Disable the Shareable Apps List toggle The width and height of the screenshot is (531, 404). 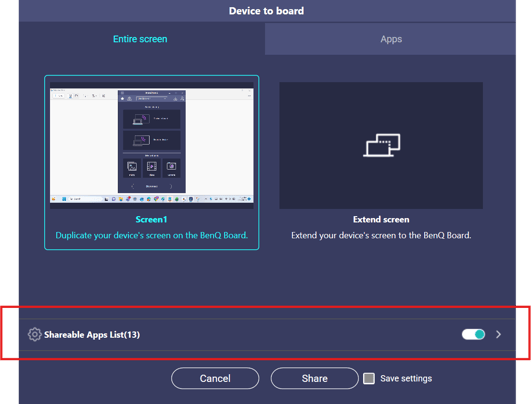click(x=473, y=335)
